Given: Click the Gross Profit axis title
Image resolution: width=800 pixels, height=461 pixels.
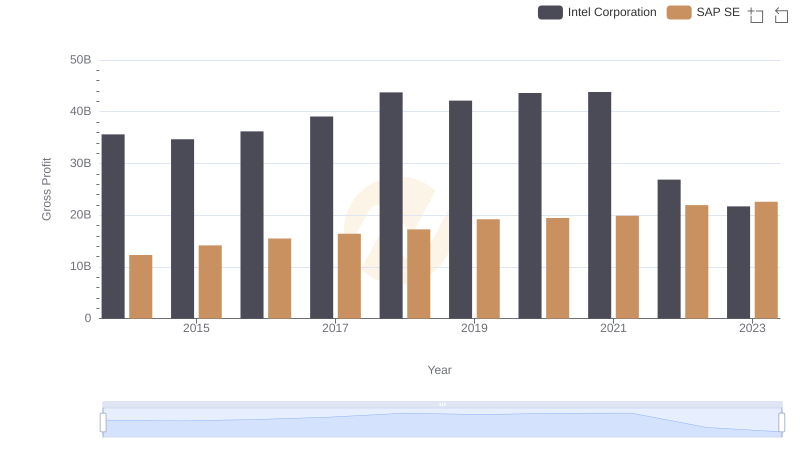Looking at the screenshot, I should [46, 189].
